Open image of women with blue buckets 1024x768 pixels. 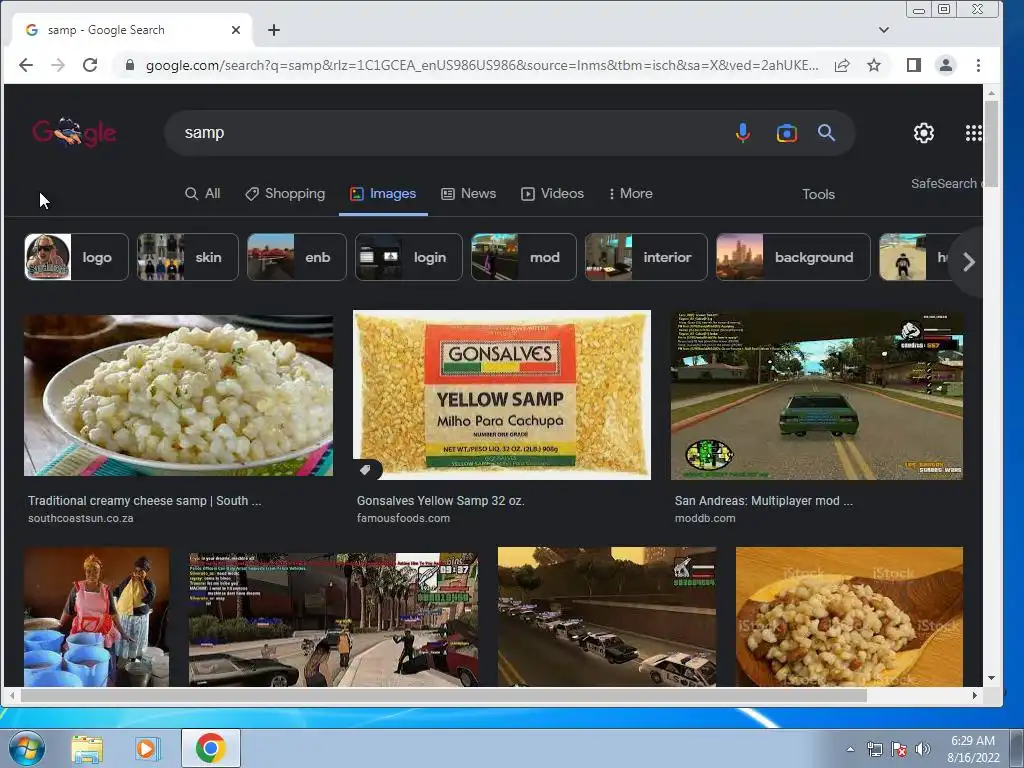97,616
